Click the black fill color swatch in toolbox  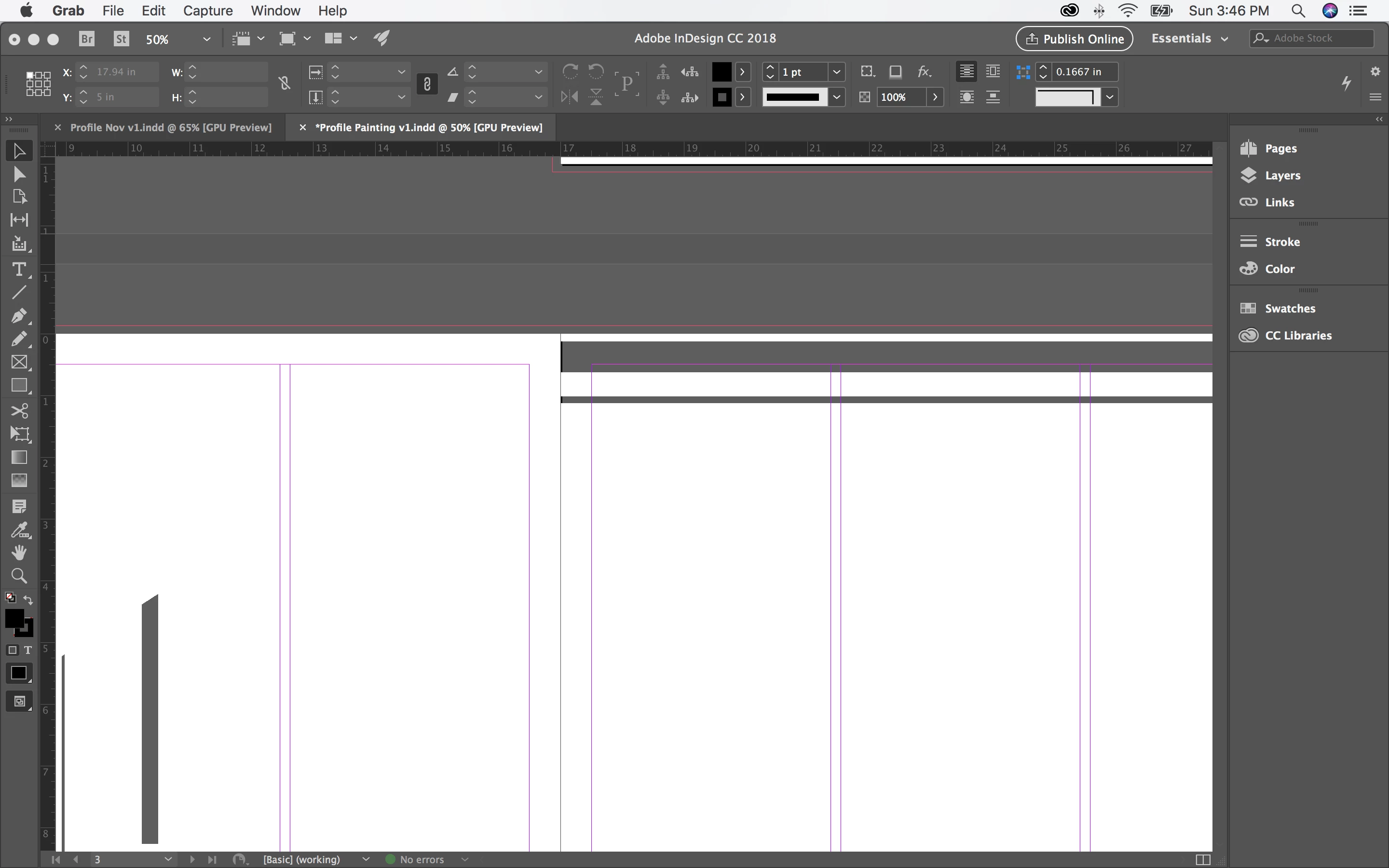tap(14, 618)
